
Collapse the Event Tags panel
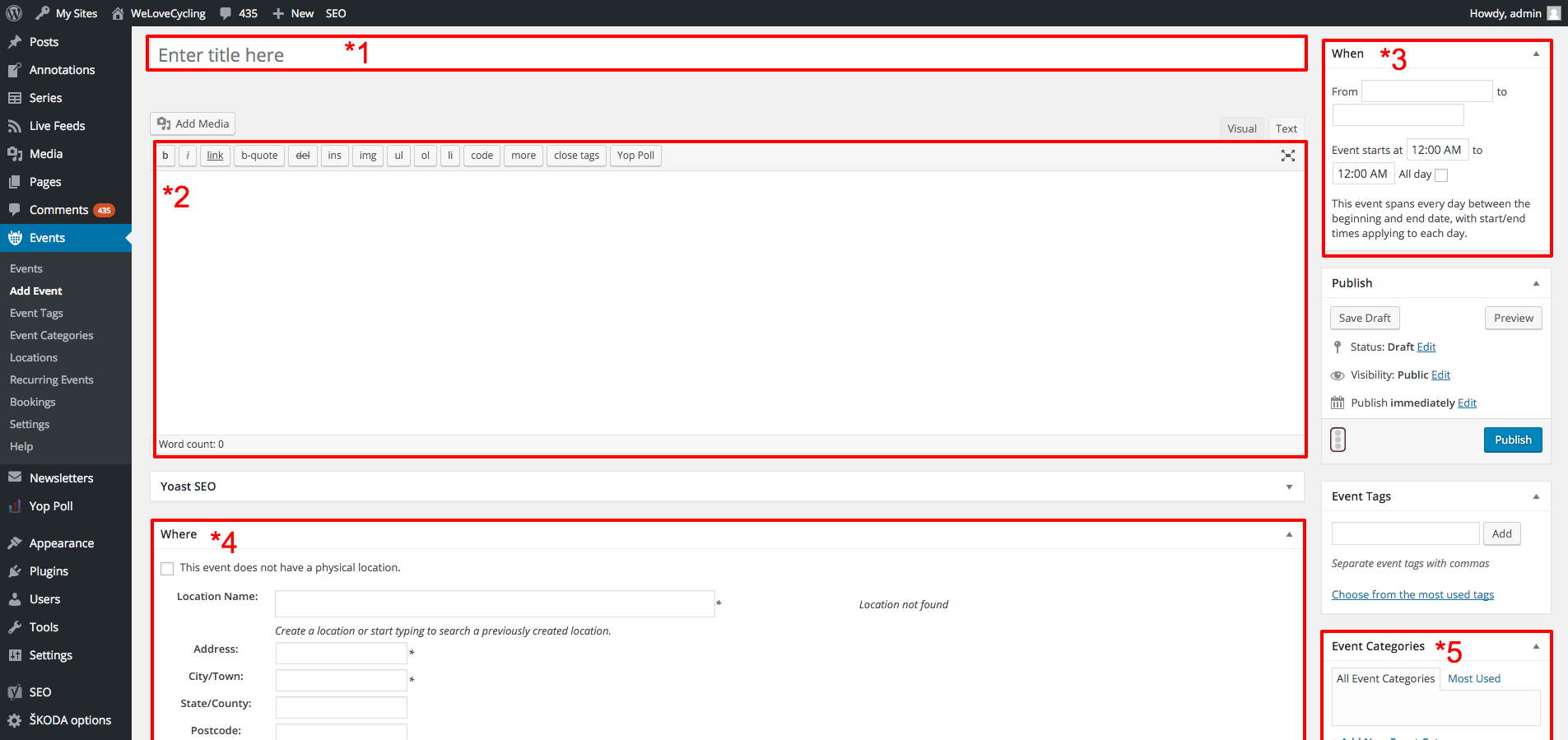(x=1536, y=496)
